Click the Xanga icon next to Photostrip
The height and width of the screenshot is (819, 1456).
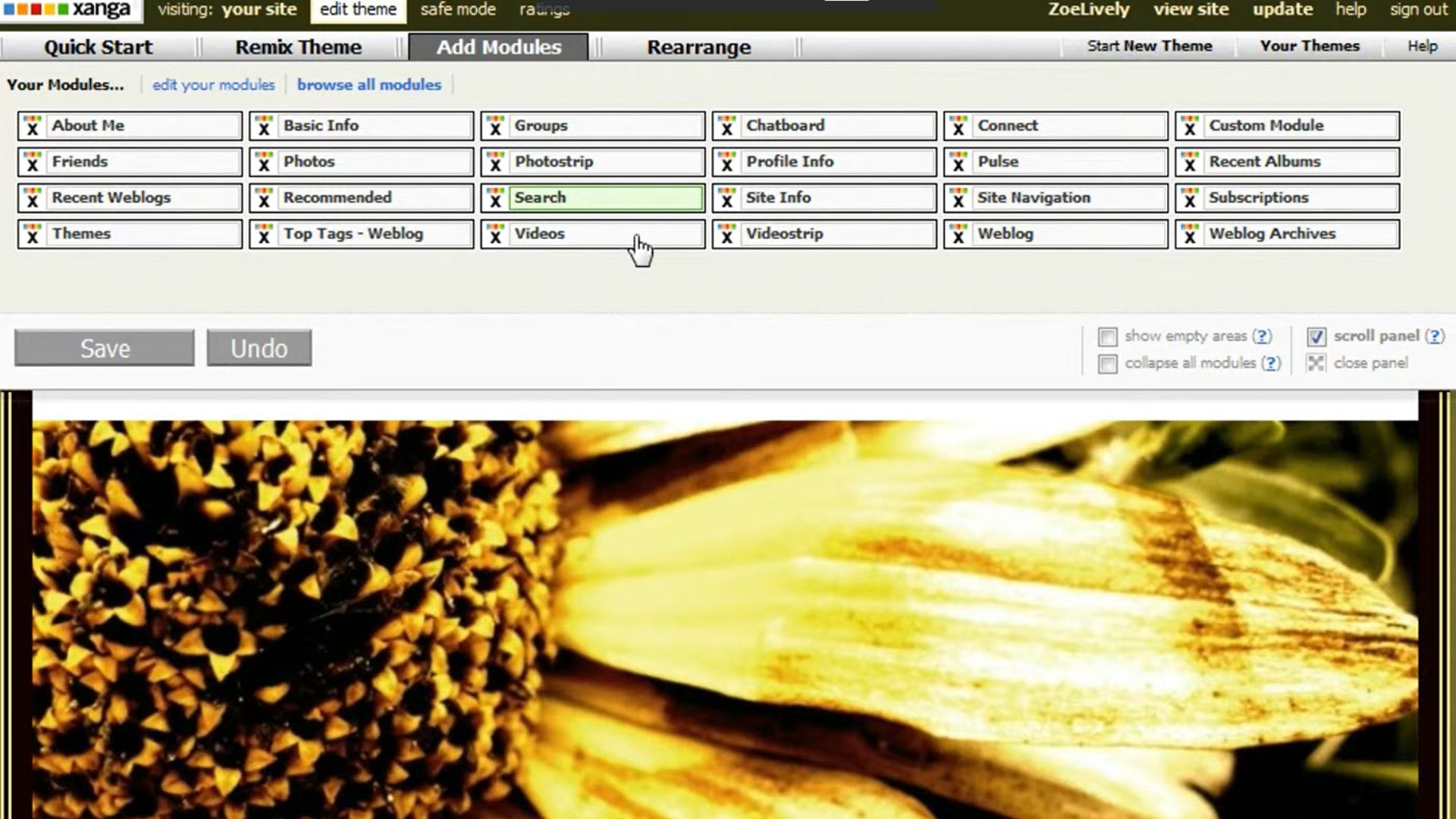pos(495,162)
